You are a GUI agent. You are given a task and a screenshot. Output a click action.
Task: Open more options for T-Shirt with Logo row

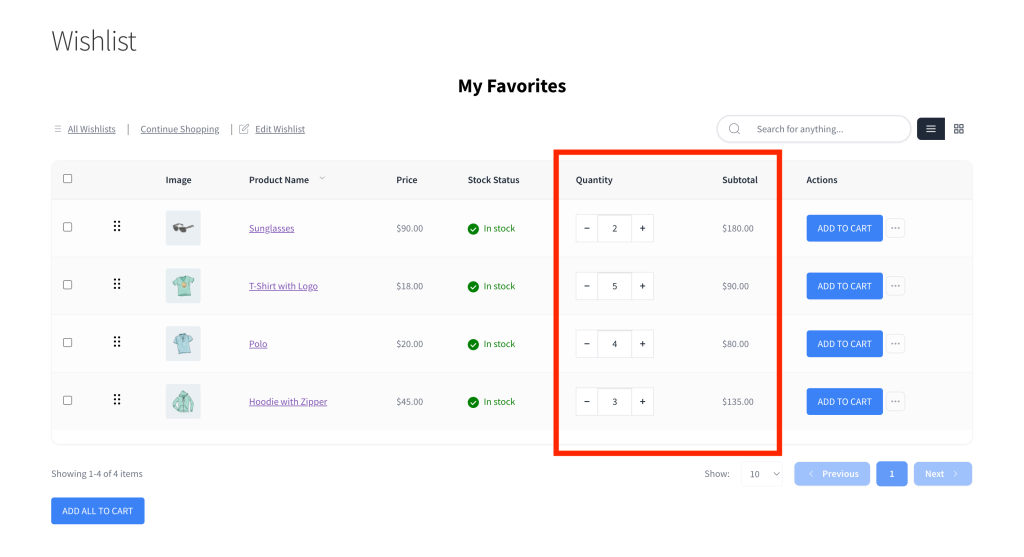(x=895, y=285)
